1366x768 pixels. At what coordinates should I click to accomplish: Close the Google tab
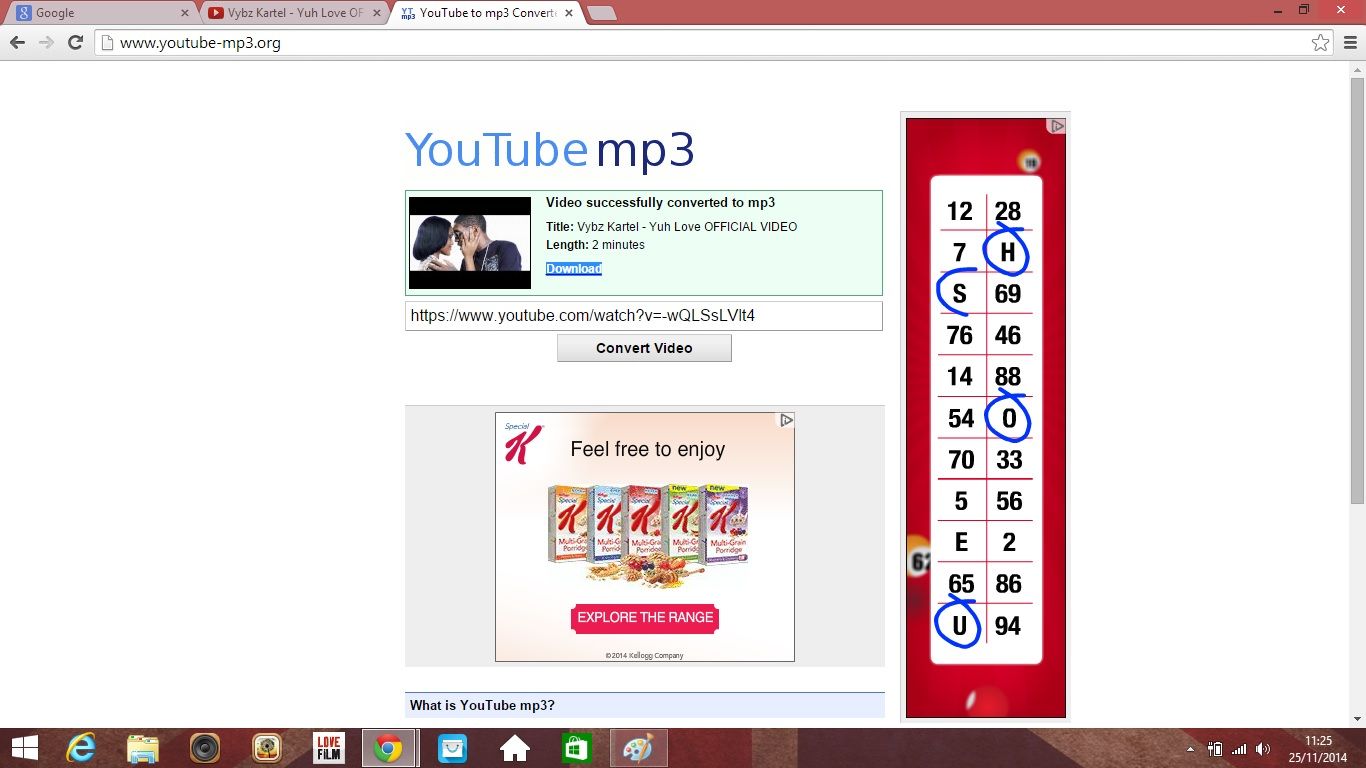[184, 13]
